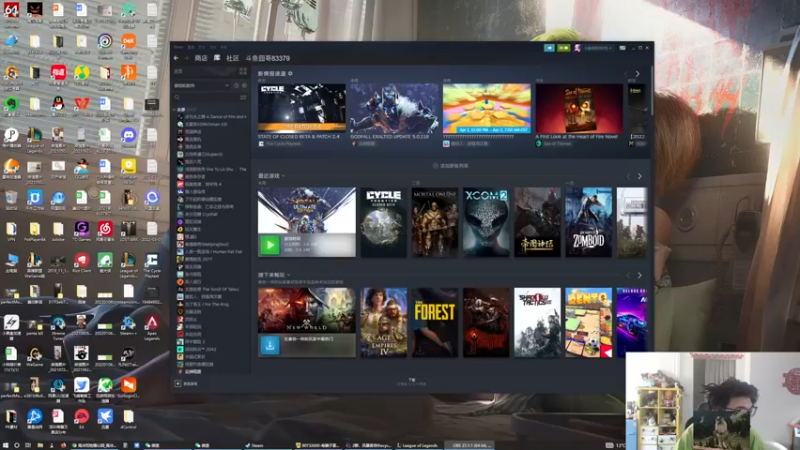800x450 pixels.
Task: Click the user avatar in Steam header
Action: tap(578, 48)
